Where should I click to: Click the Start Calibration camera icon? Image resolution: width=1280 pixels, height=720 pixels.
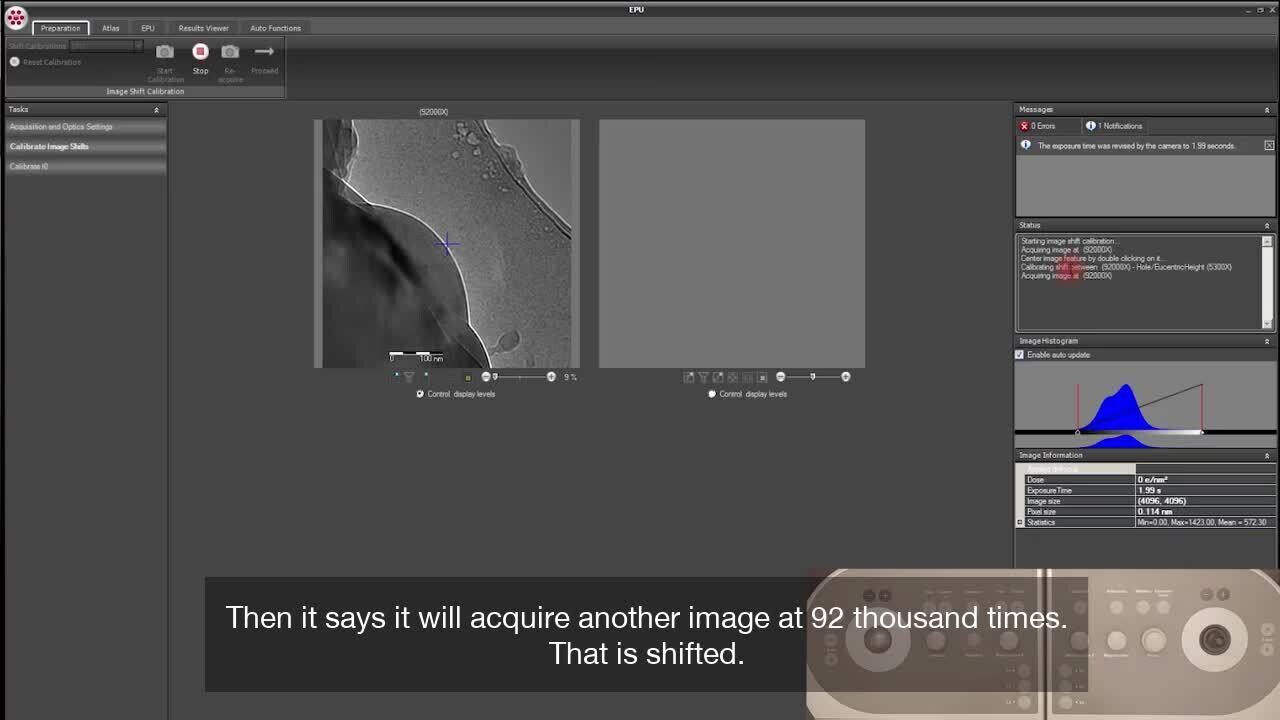pyautogui.click(x=165, y=52)
